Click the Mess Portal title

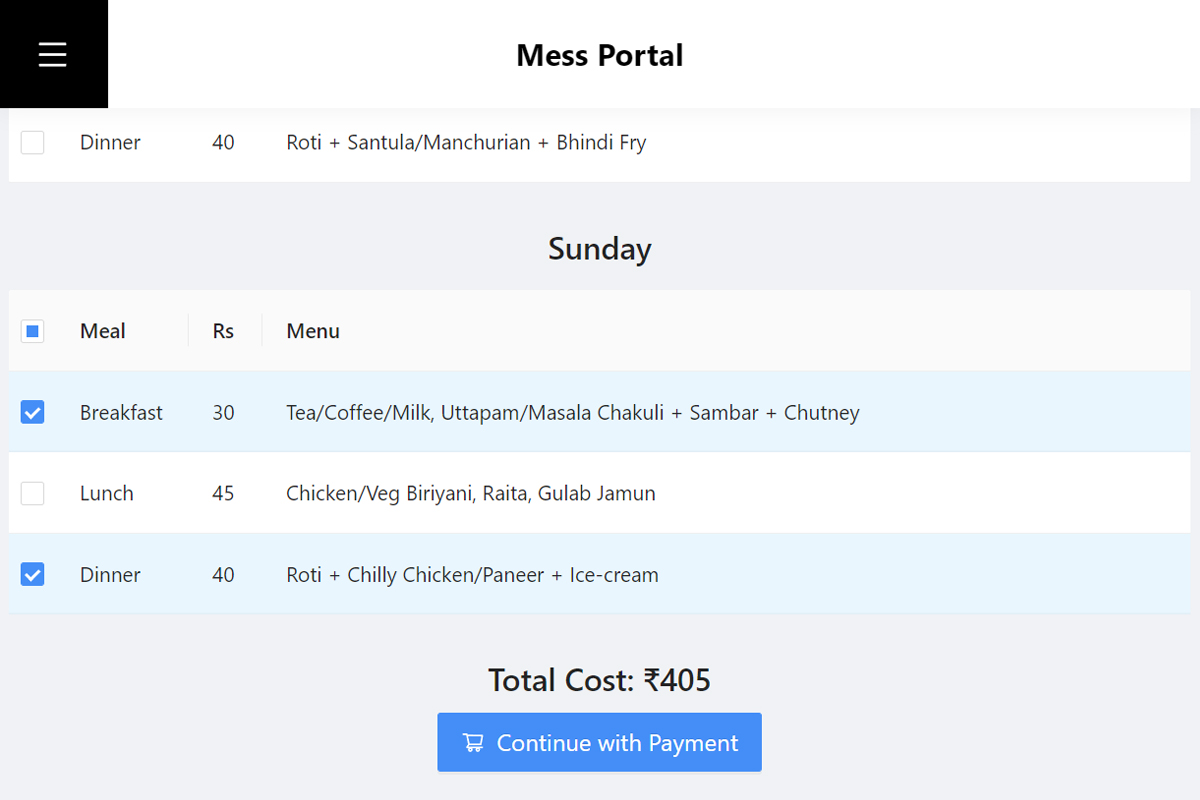599,55
